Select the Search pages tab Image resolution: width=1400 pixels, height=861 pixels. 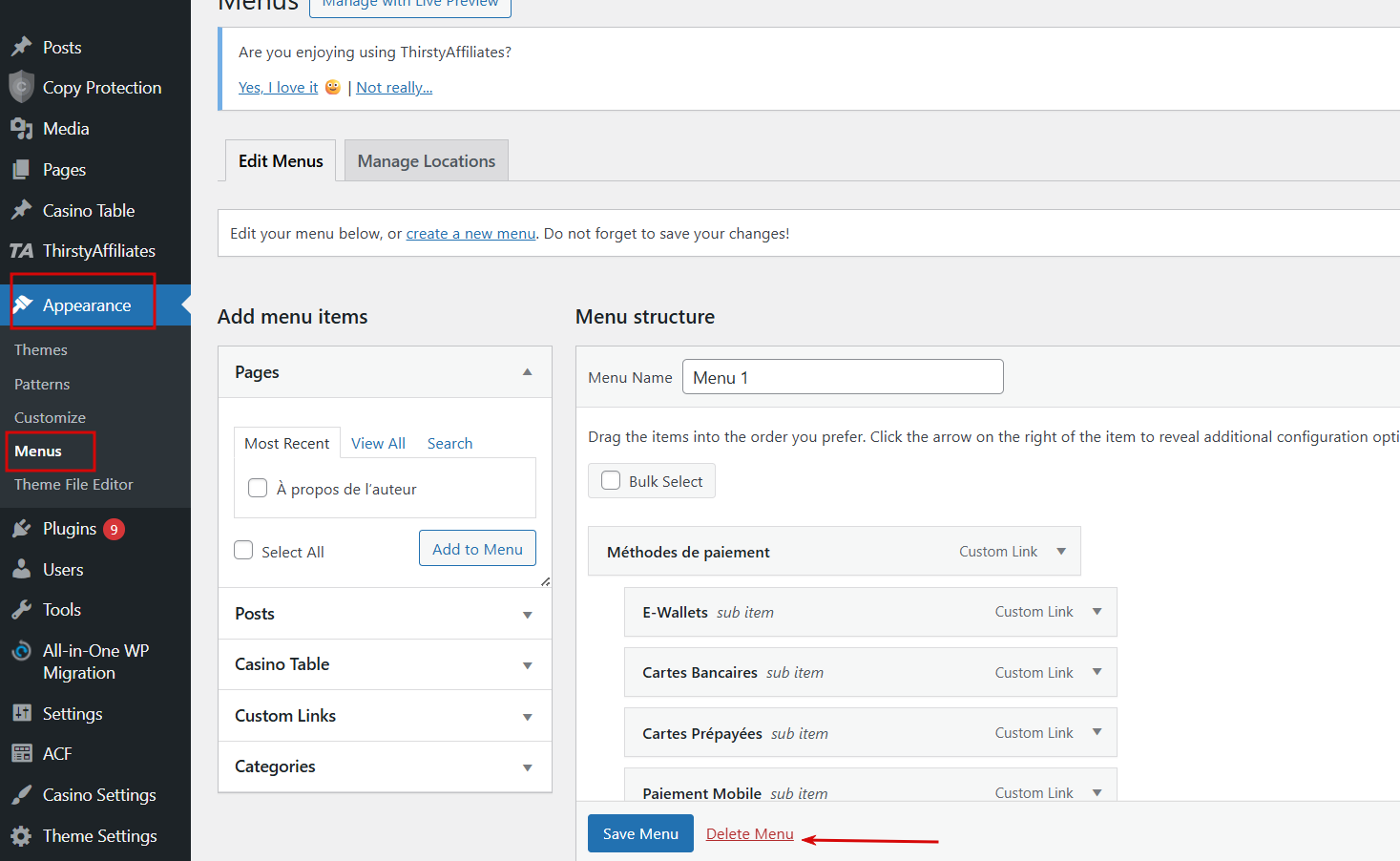coord(449,443)
